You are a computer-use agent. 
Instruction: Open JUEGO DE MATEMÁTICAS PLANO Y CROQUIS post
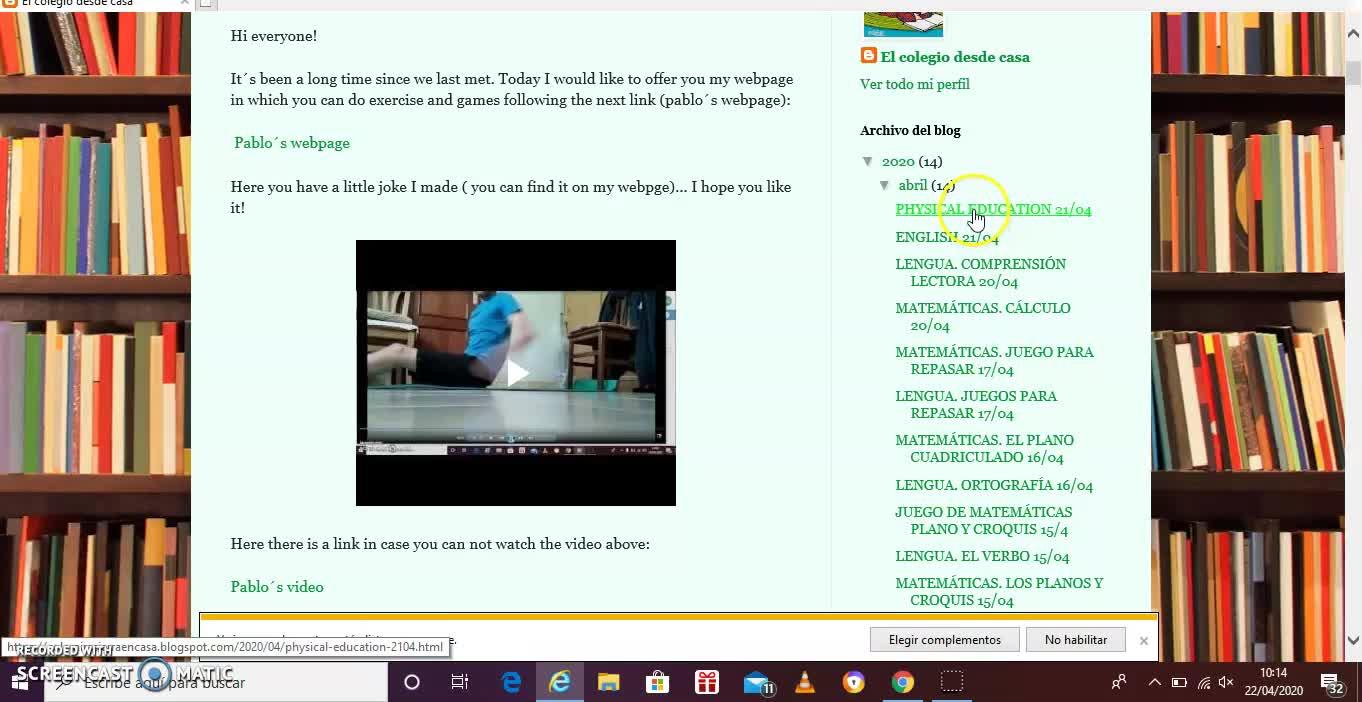point(983,520)
